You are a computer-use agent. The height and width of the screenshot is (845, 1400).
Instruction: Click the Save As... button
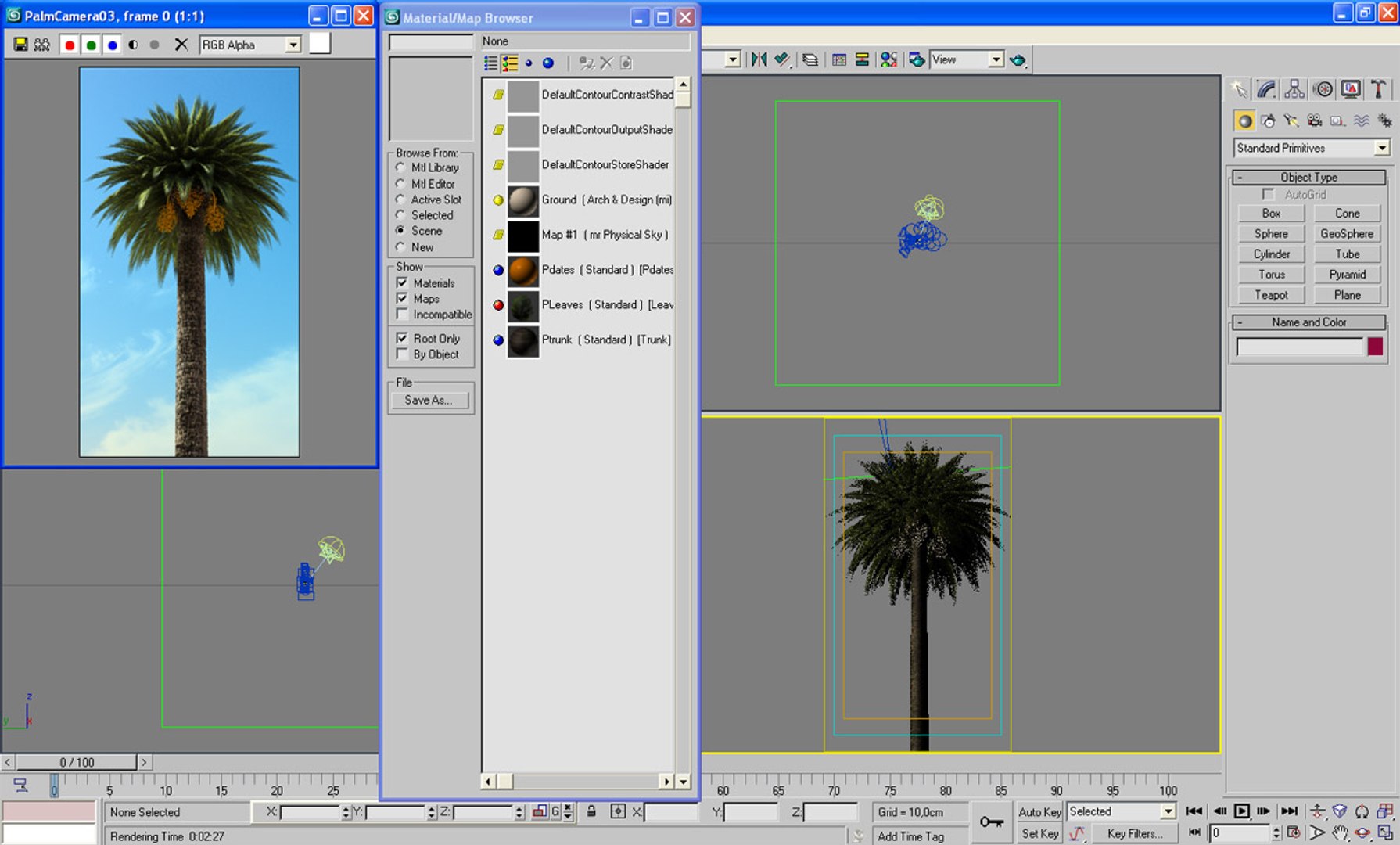(x=429, y=400)
